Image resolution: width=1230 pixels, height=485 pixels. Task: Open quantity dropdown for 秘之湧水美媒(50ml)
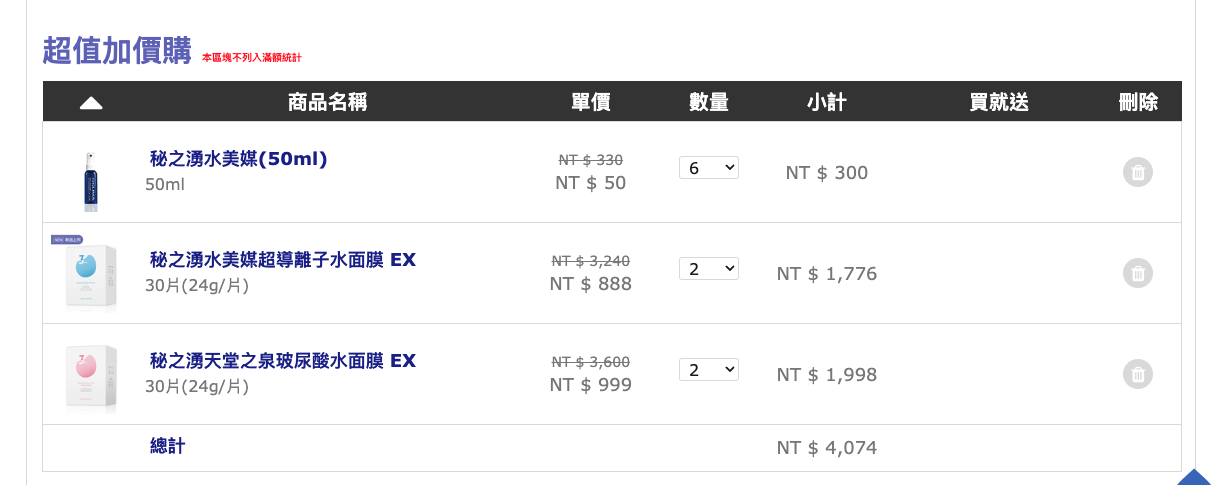pyautogui.click(x=708, y=168)
